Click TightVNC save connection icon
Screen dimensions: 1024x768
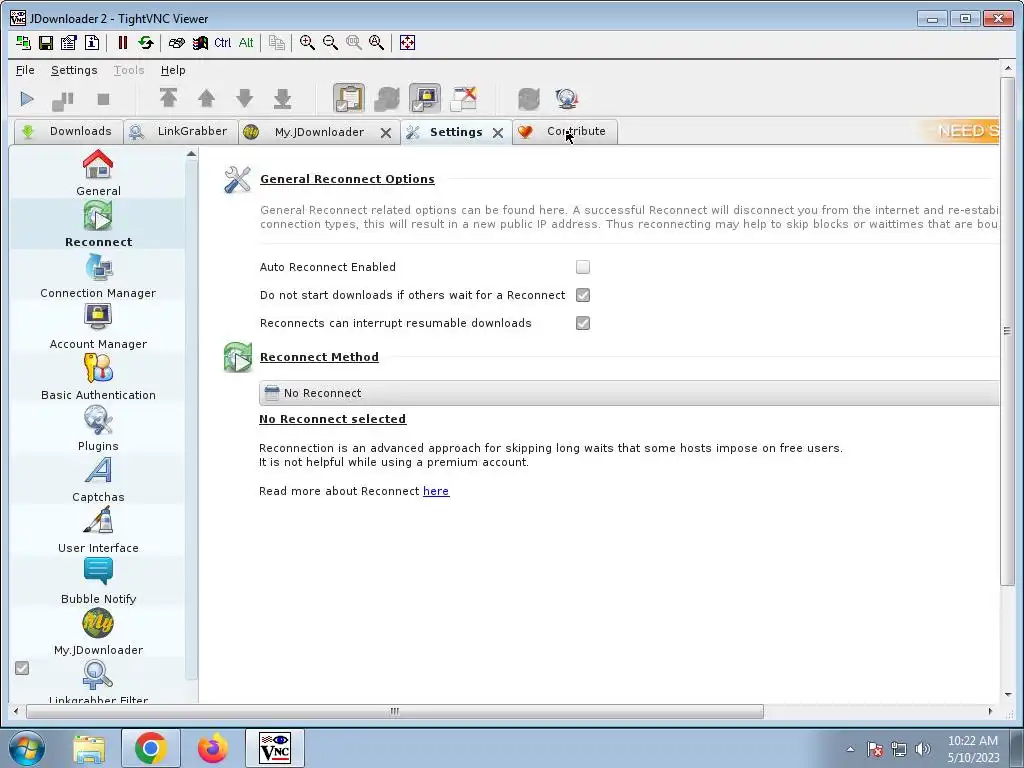[x=46, y=43]
